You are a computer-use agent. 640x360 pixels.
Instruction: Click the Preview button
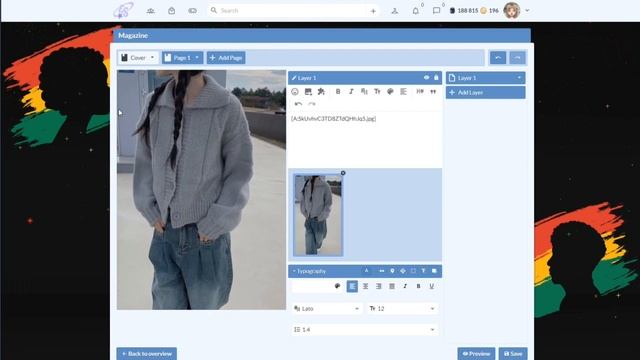tap(476, 353)
